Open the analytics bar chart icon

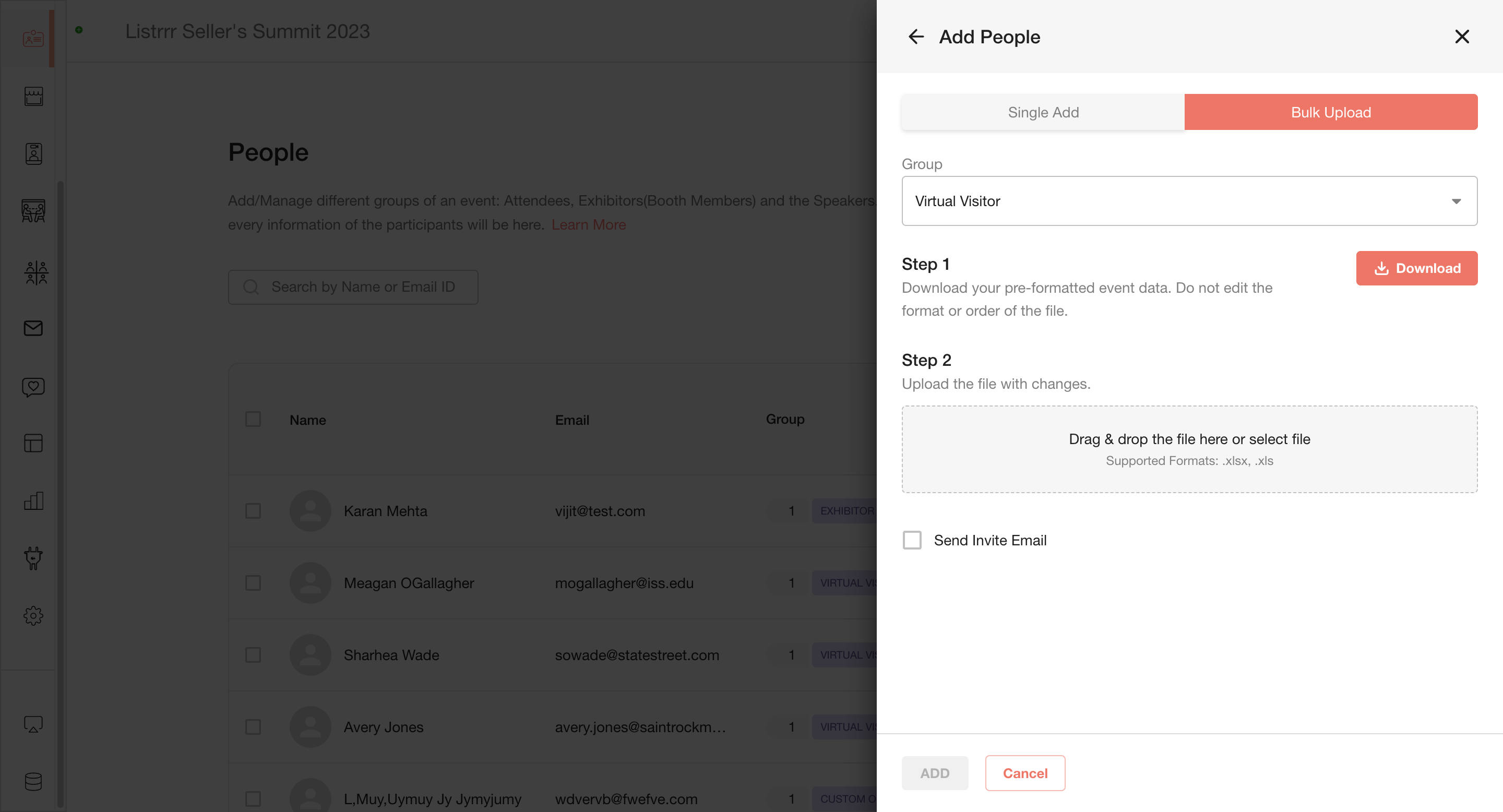tap(33, 500)
